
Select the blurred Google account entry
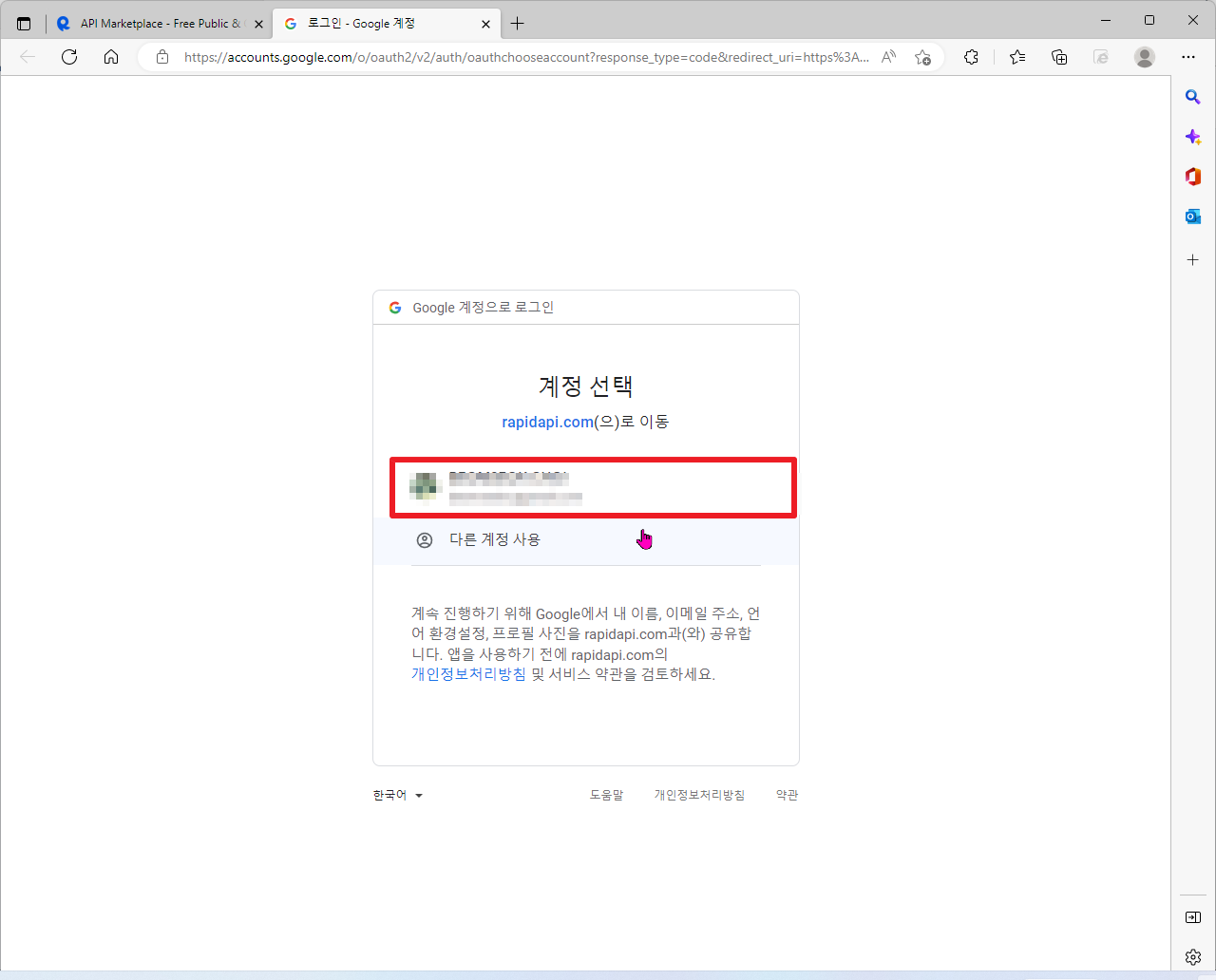point(593,487)
